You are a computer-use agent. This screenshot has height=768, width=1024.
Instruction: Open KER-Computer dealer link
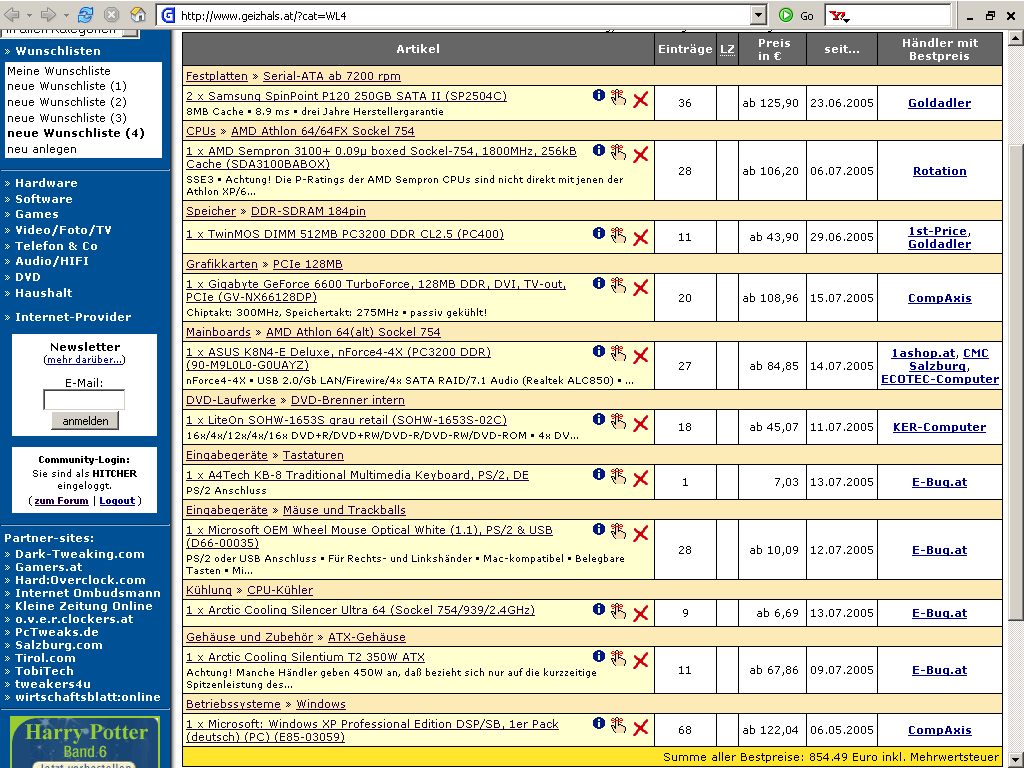[x=939, y=426]
